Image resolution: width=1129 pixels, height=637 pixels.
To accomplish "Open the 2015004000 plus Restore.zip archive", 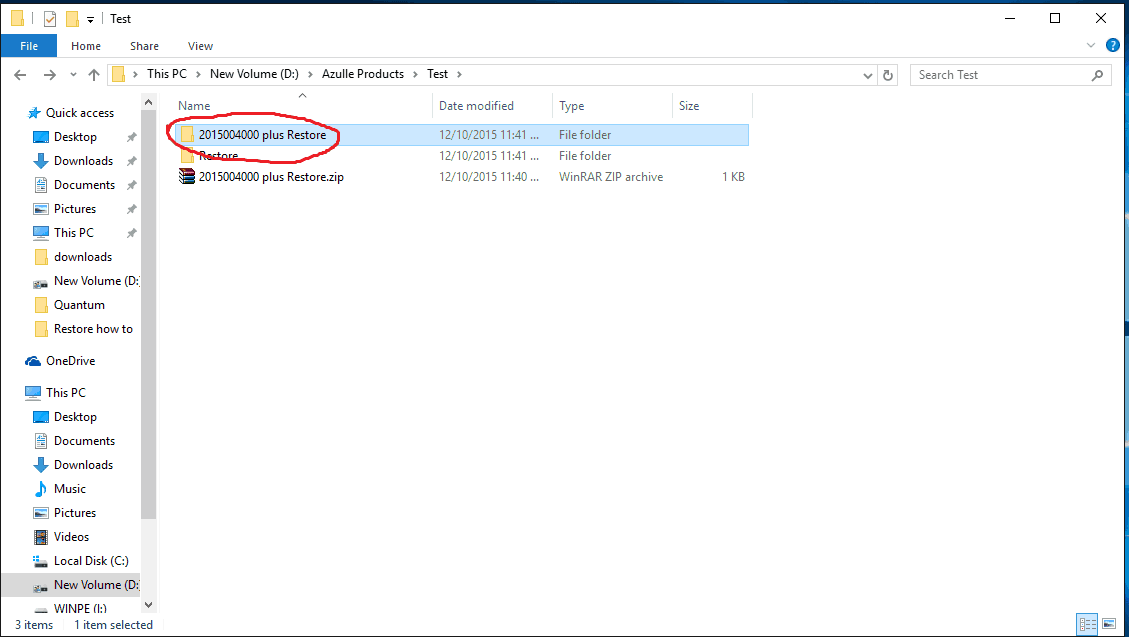I will pos(271,177).
